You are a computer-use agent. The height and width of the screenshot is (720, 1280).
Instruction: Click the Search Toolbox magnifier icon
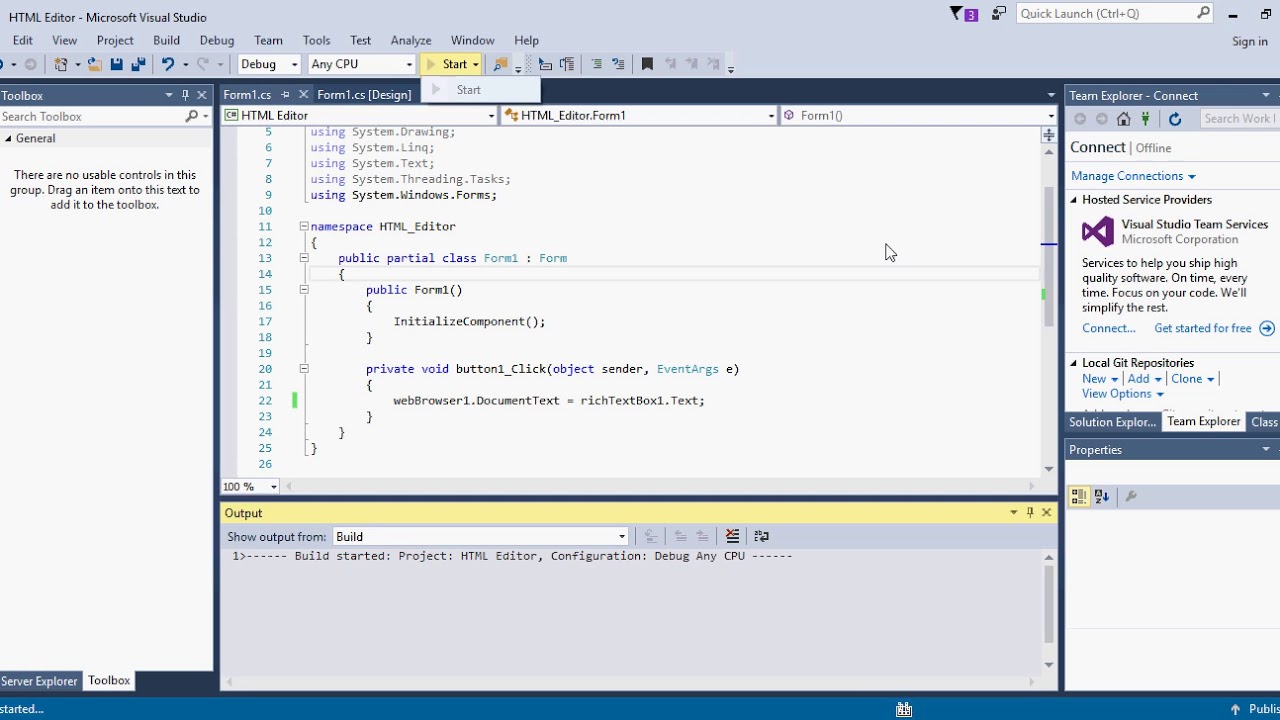[192, 117]
